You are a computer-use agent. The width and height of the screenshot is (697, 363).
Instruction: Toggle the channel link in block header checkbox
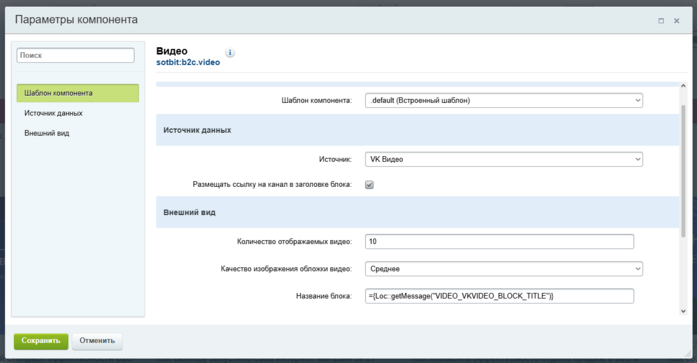(369, 184)
